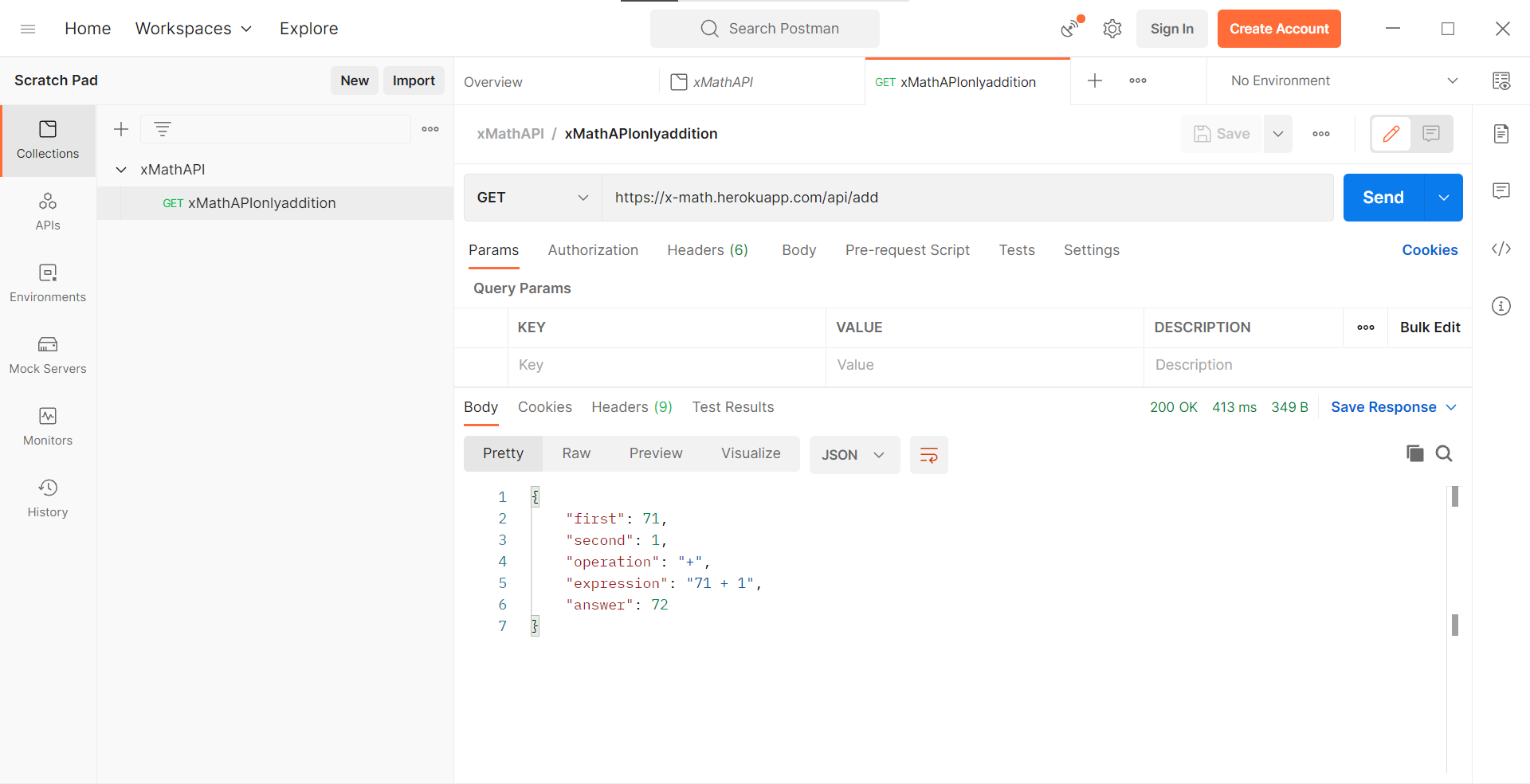Switch to edit mode with pencil toggle
The width and height of the screenshot is (1530, 784).
[x=1391, y=134]
